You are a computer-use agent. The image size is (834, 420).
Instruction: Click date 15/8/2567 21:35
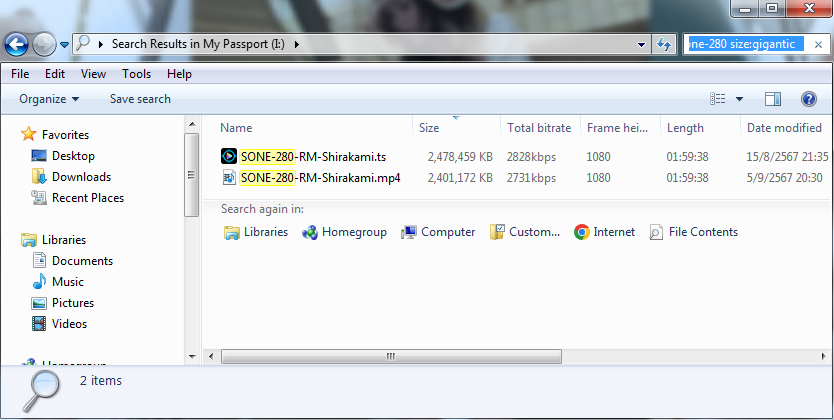tap(787, 157)
